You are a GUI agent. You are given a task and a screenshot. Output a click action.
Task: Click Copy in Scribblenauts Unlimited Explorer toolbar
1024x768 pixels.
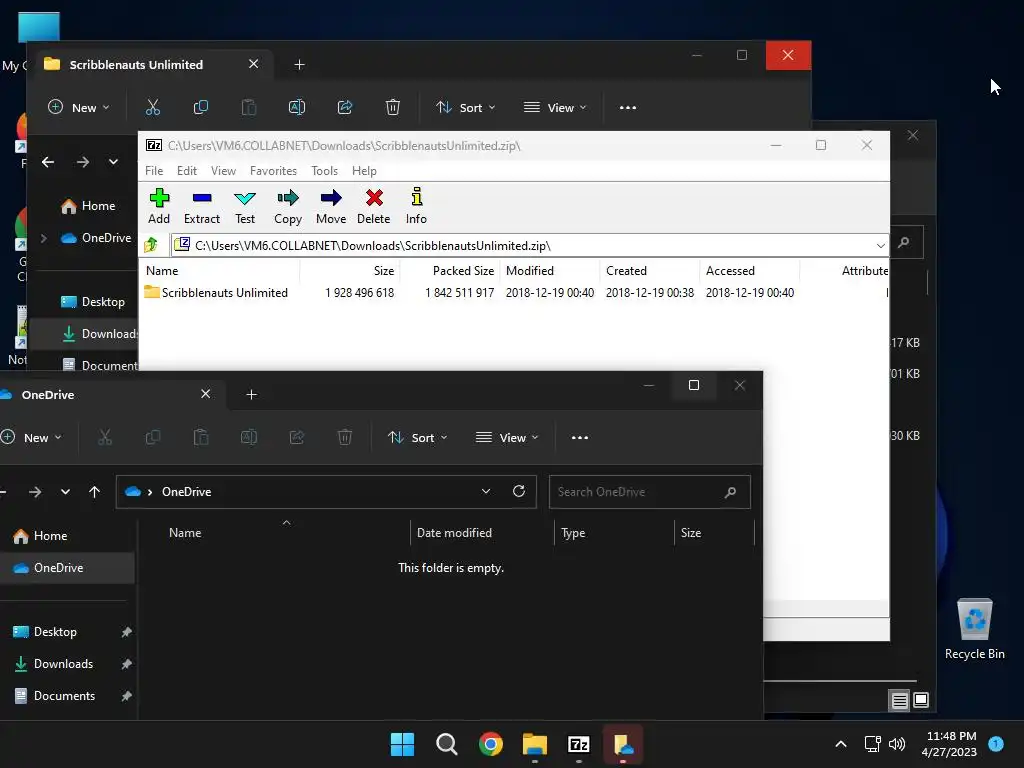pos(200,107)
